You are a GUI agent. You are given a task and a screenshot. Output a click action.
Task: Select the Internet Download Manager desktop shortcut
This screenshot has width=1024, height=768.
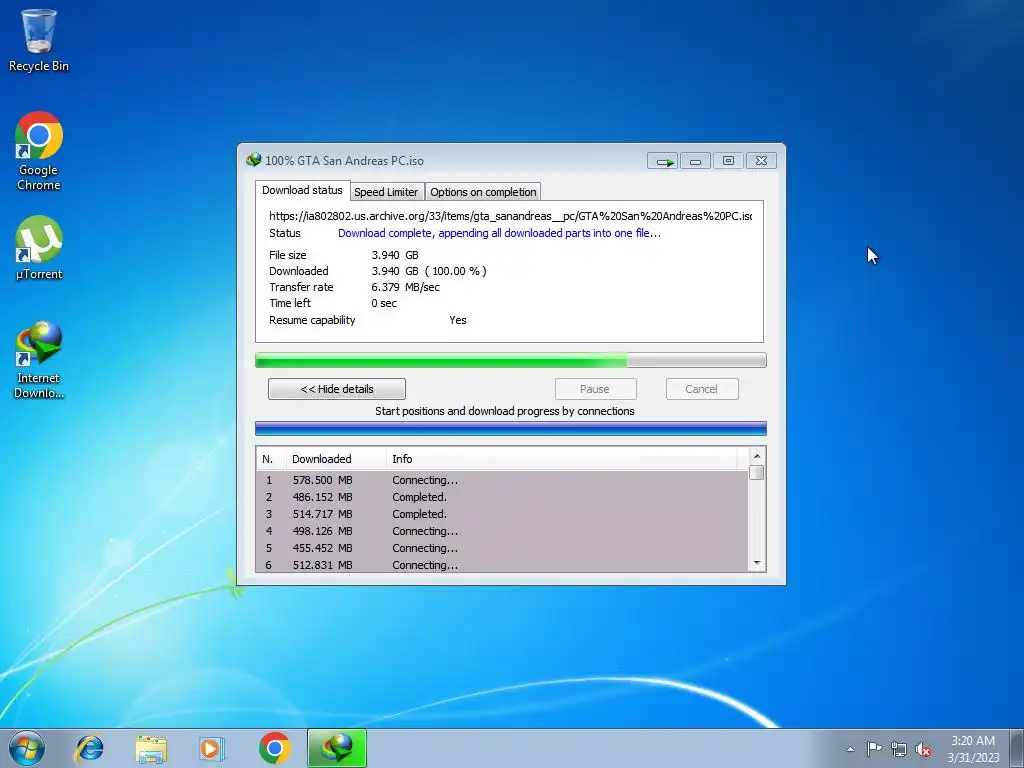39,360
